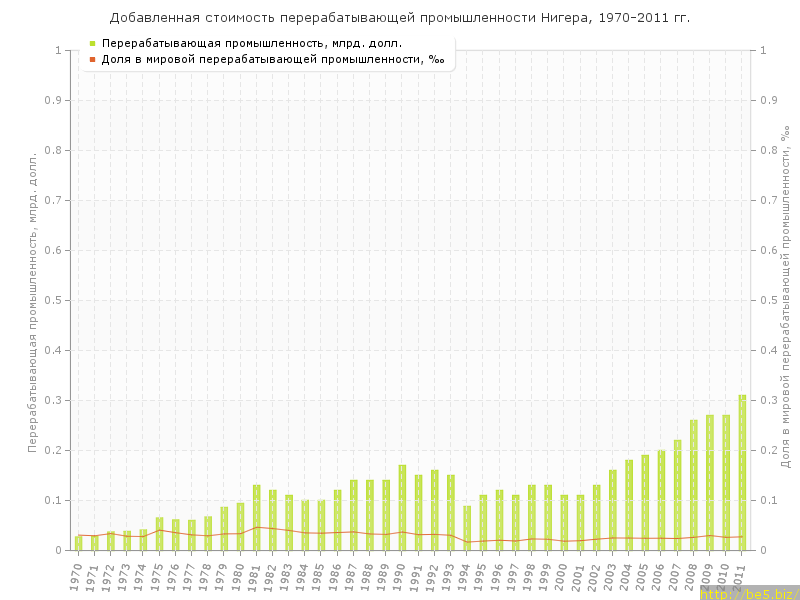Click the 1970 bar at chart start
Image resolution: width=800 pixels, height=600 pixels.
point(79,542)
